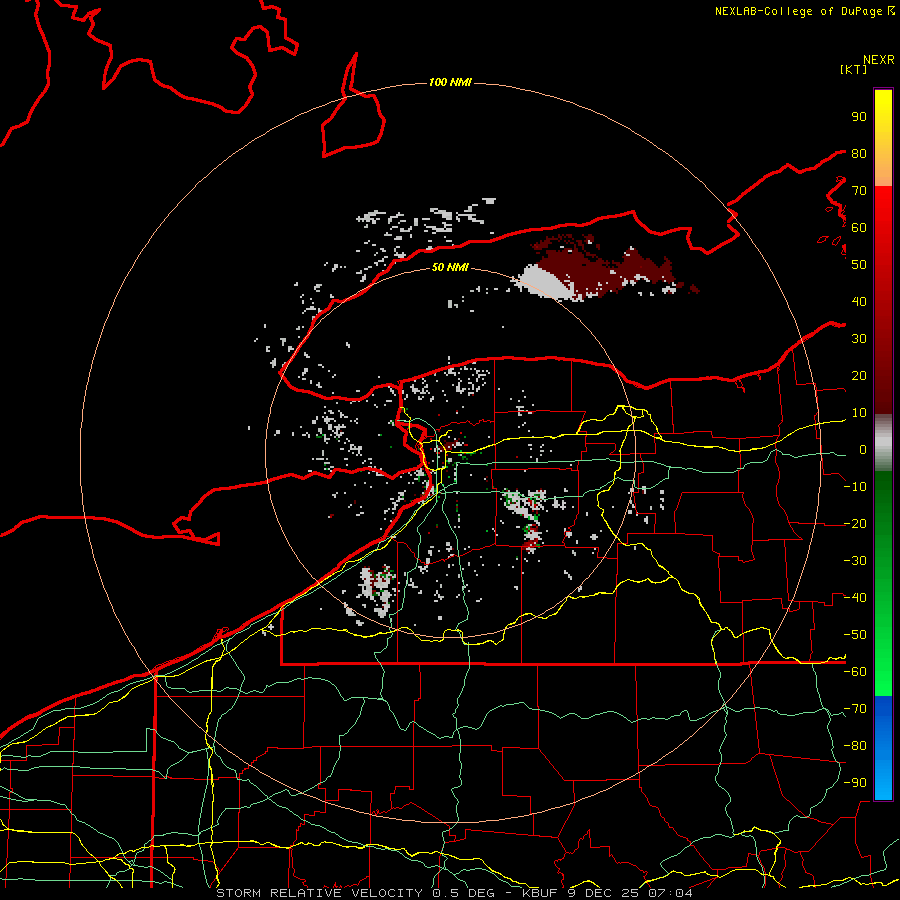Click the -30 value on the velocity scale
This screenshot has height=900, width=900.
[x=855, y=561]
